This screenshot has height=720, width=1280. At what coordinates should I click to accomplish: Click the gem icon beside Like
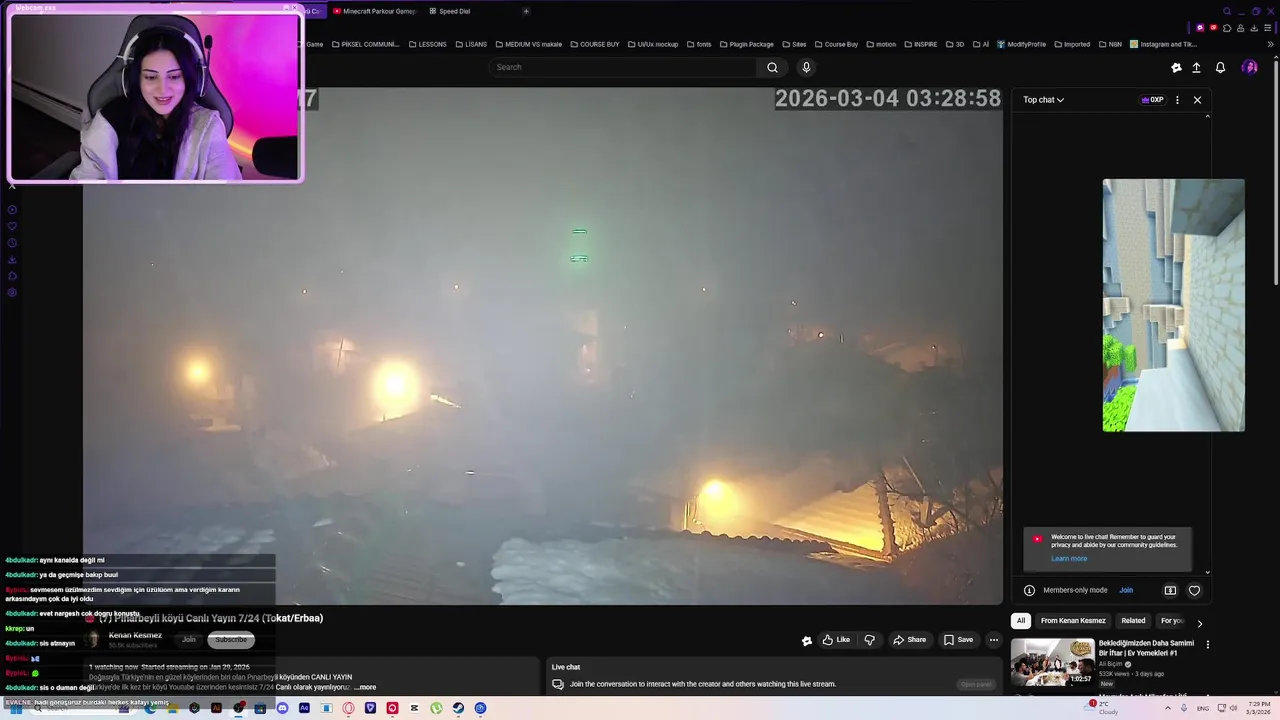[x=807, y=641]
